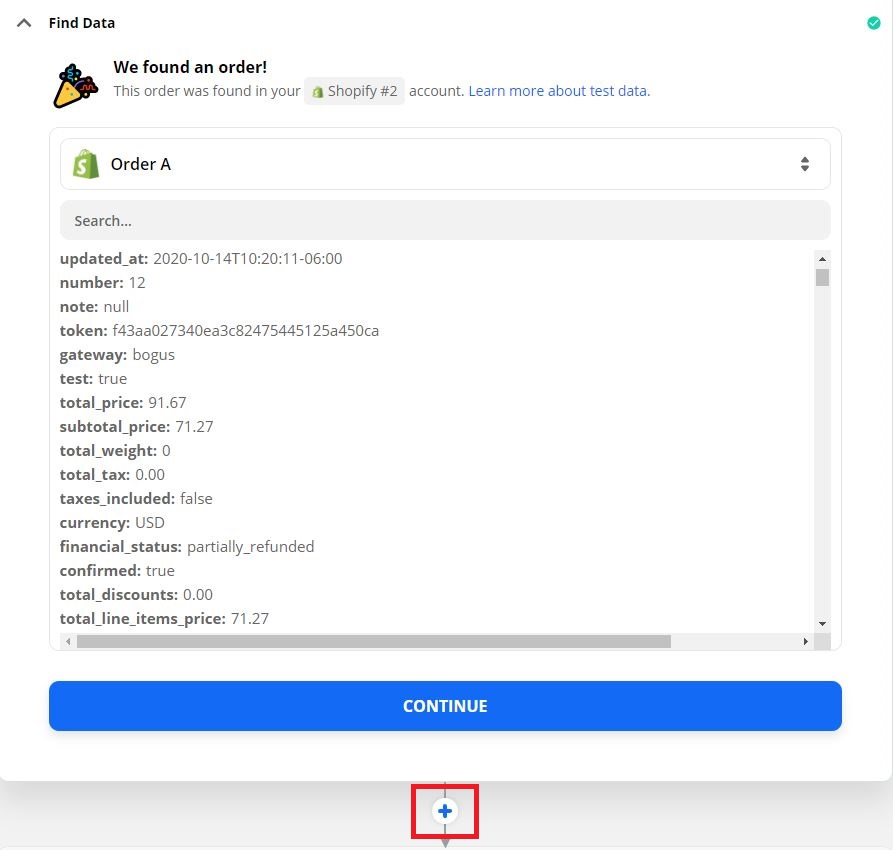Click the vertical scrollbar thumb

(822, 277)
